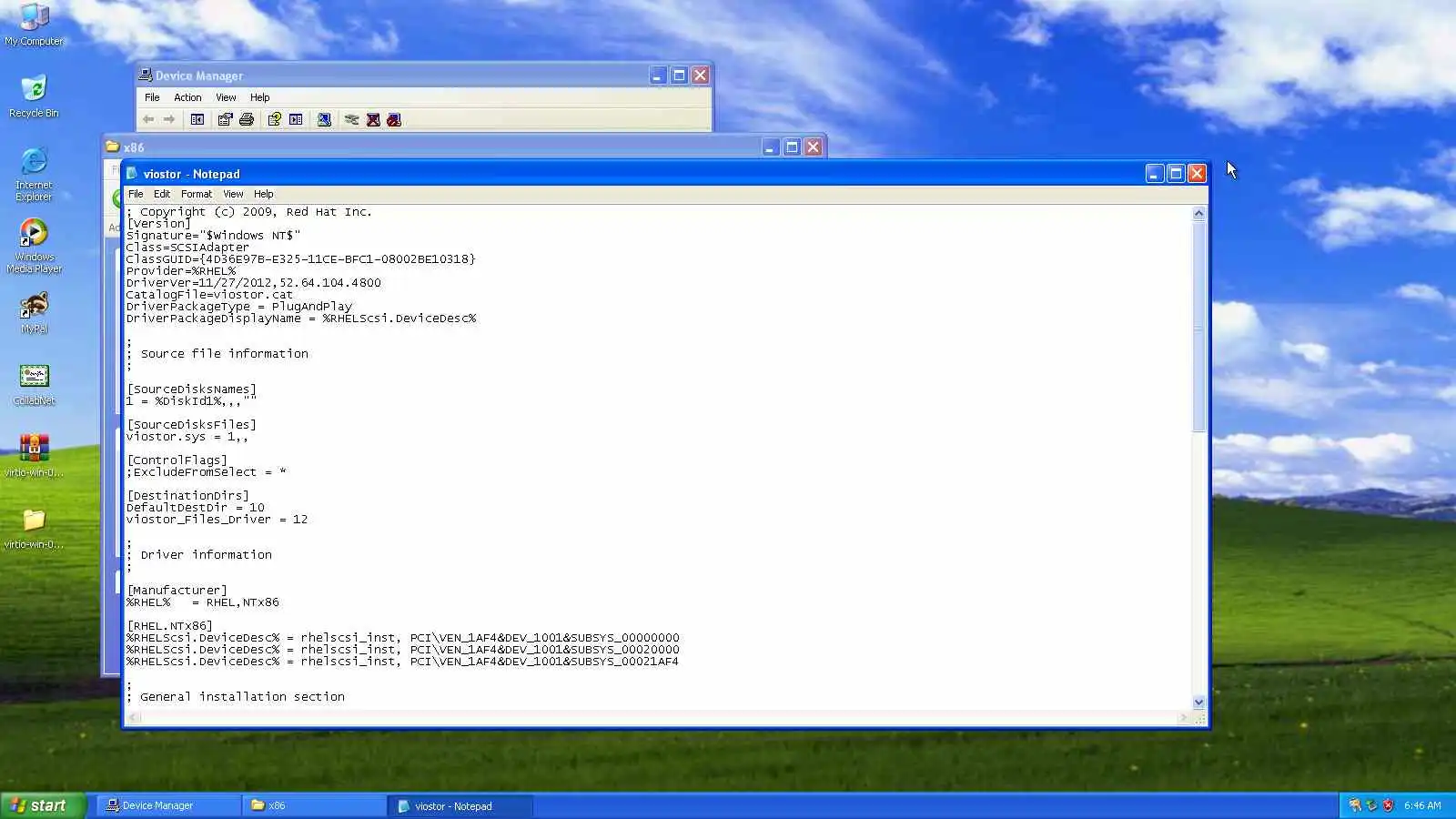The width and height of the screenshot is (1456, 819).
Task: Click the Notepad scroll down arrow
Action: coord(1198,703)
